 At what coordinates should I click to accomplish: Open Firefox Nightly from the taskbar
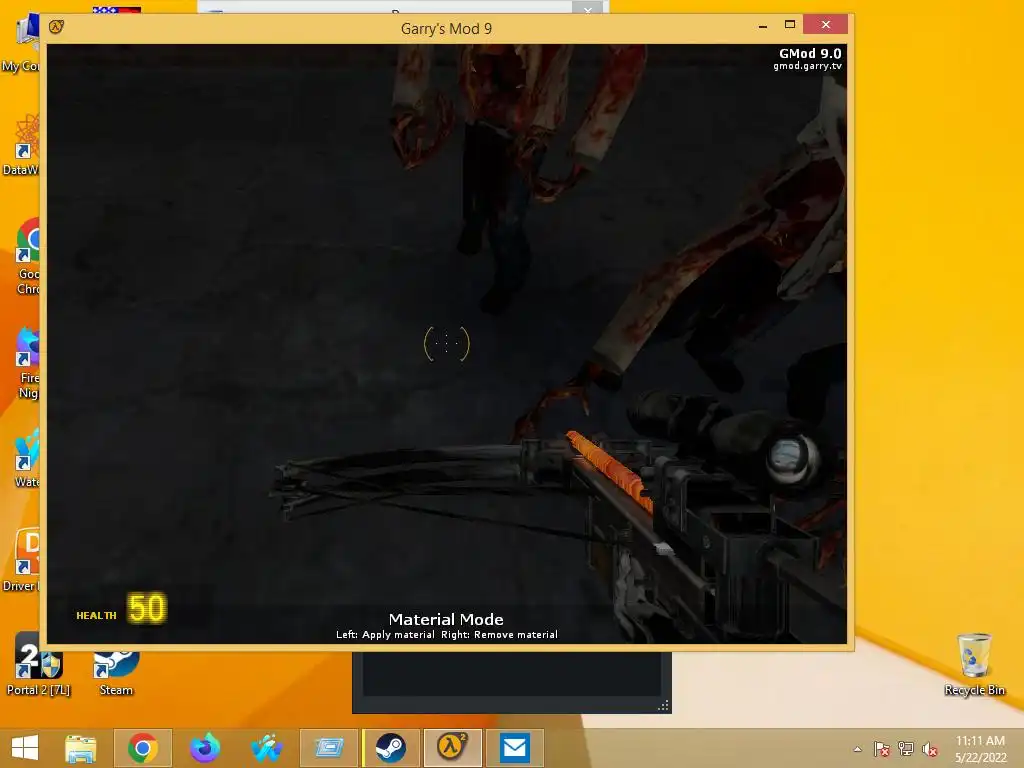tap(205, 748)
